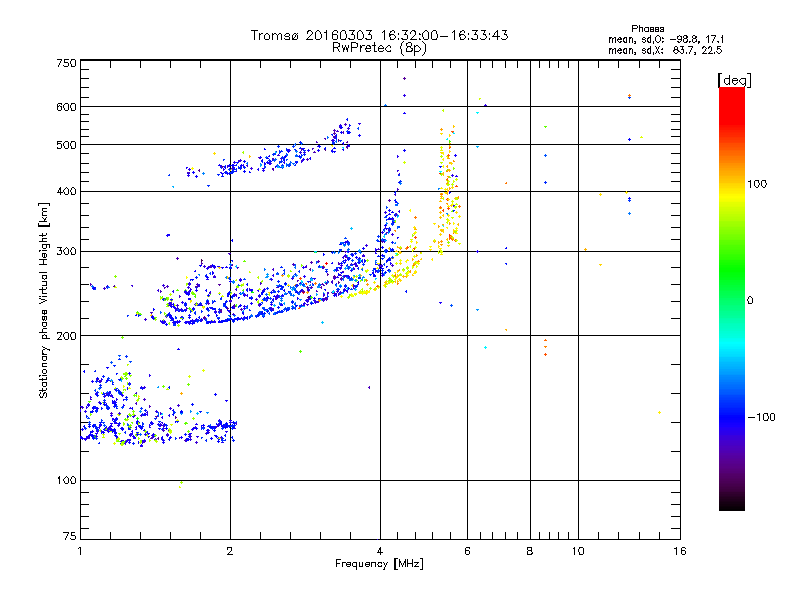Click the '75' height axis tick label
The height and width of the screenshot is (600, 800).
tap(70, 536)
